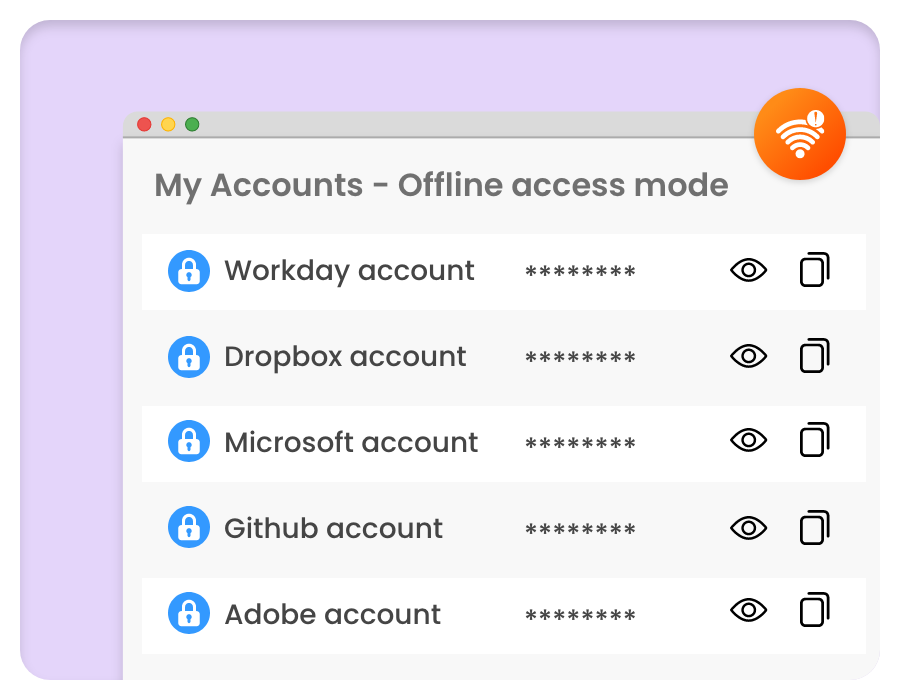Reveal the Workday account password
900x700 pixels.
(748, 270)
